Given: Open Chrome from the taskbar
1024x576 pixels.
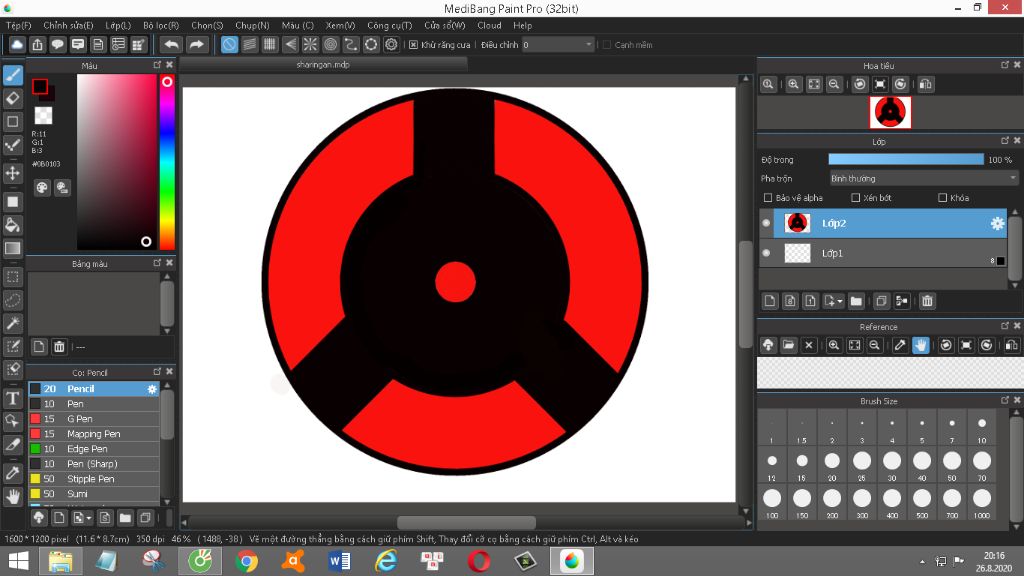Looking at the screenshot, I should (x=246, y=561).
